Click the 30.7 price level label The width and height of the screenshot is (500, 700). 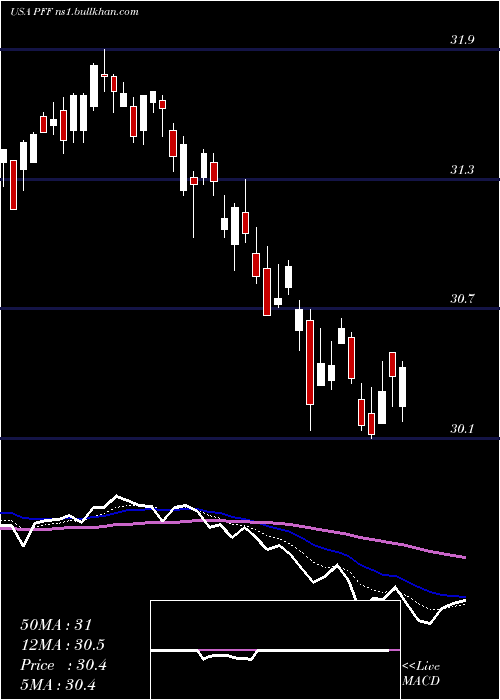coord(462,299)
